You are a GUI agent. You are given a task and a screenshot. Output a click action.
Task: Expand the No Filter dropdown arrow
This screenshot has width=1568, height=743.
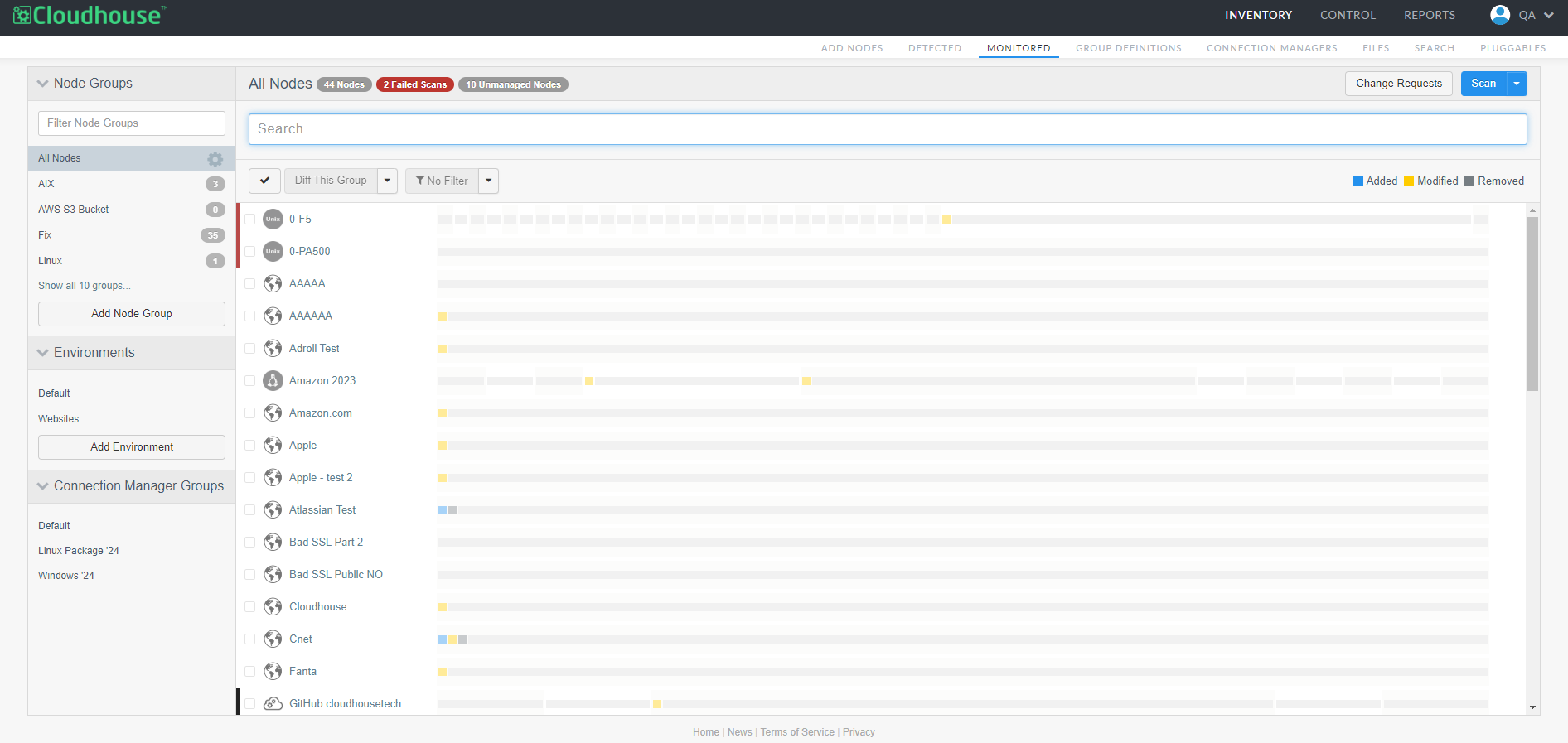tap(489, 181)
